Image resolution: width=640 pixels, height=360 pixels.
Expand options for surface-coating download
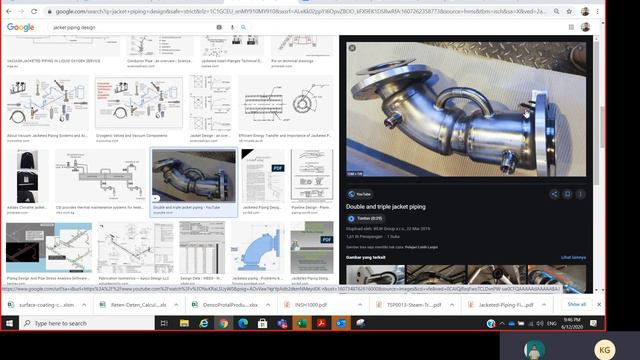(x=84, y=305)
